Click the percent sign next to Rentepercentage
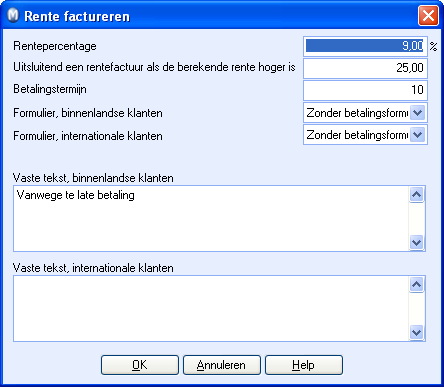This screenshot has height=387, width=444. click(433, 46)
